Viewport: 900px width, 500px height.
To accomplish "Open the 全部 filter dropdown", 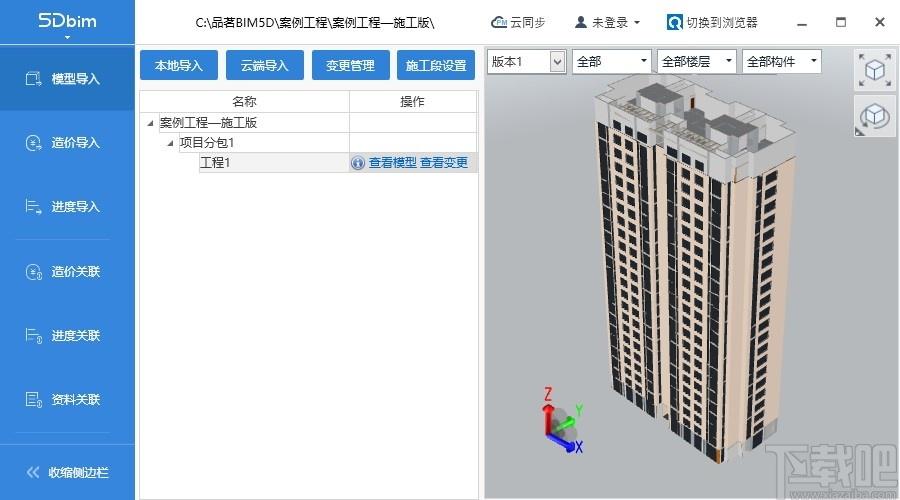I will pyautogui.click(x=612, y=61).
